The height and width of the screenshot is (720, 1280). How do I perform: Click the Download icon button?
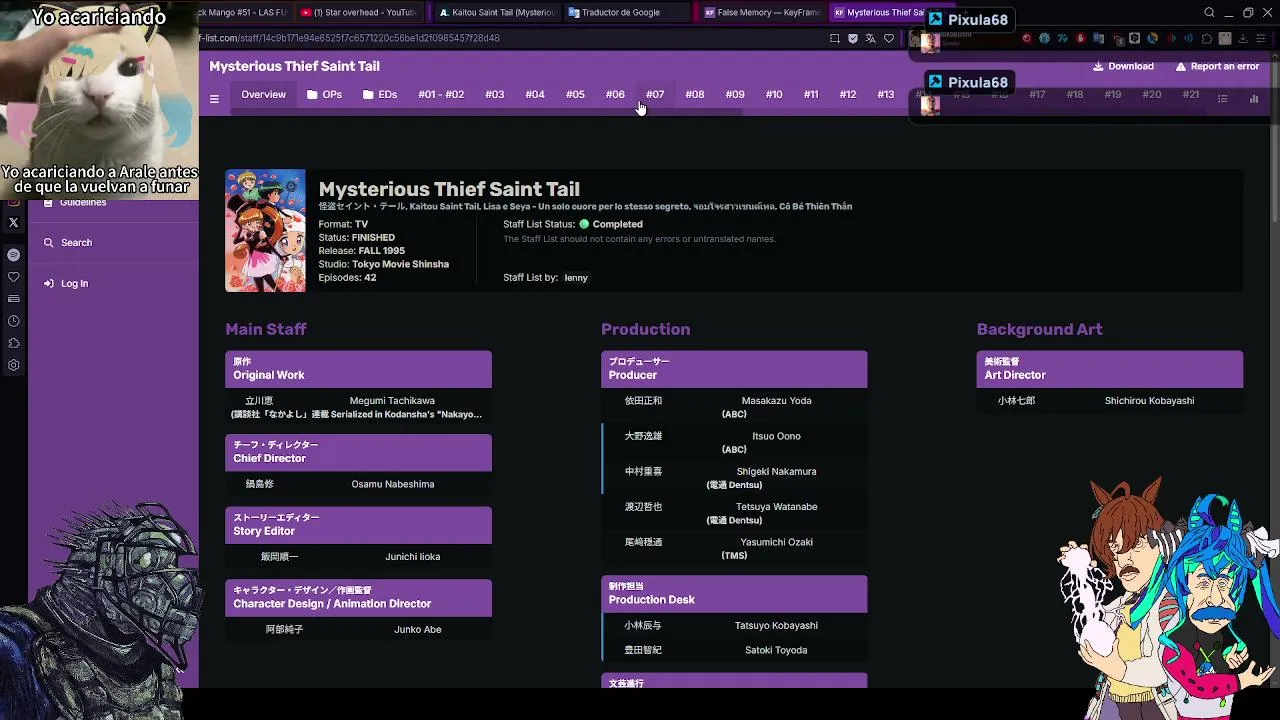1098,66
